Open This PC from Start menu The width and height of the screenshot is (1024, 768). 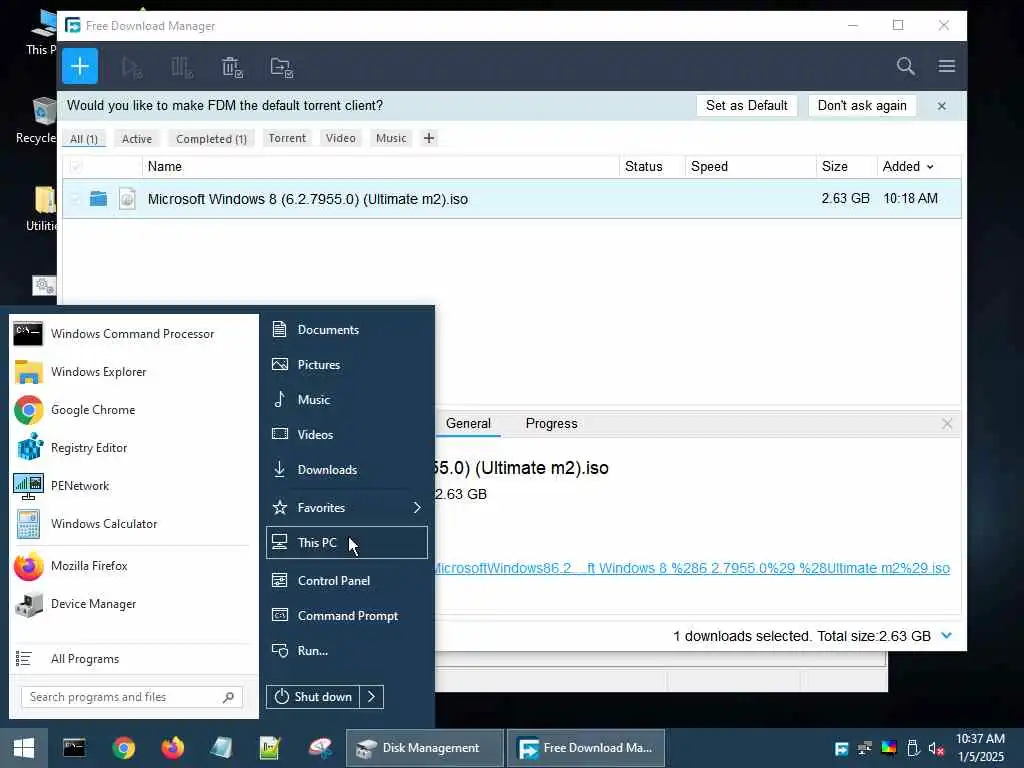[347, 543]
